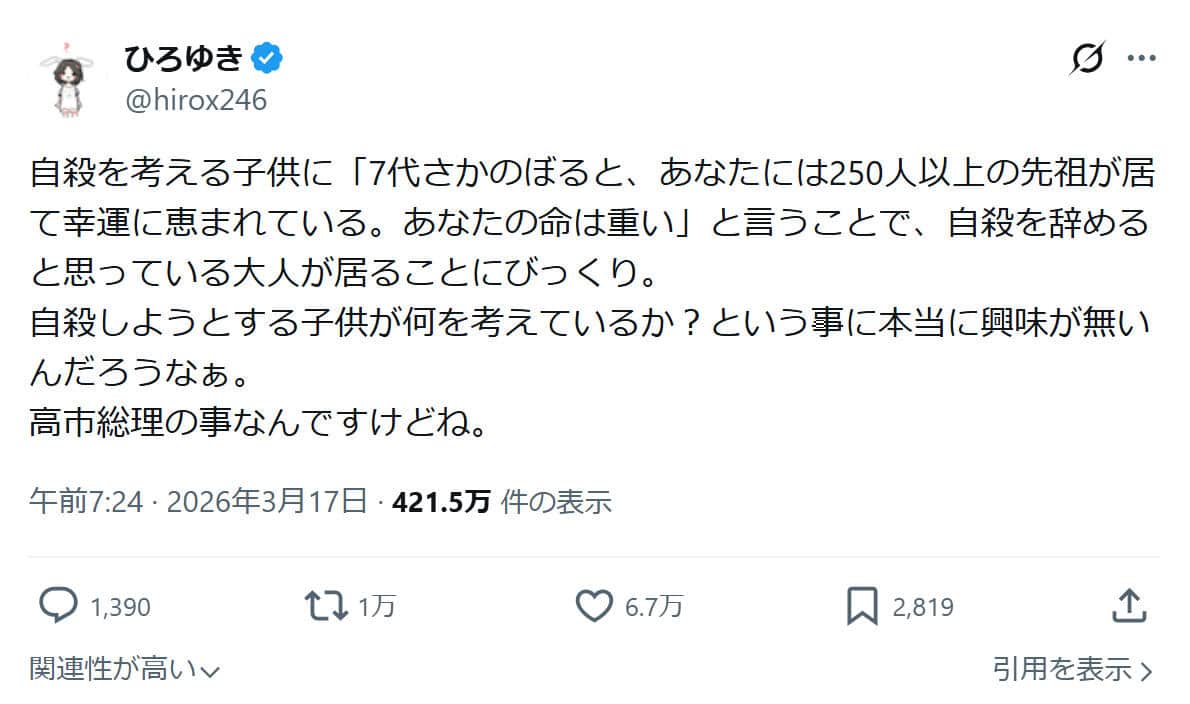Click the blue verified badge

(x=266, y=60)
